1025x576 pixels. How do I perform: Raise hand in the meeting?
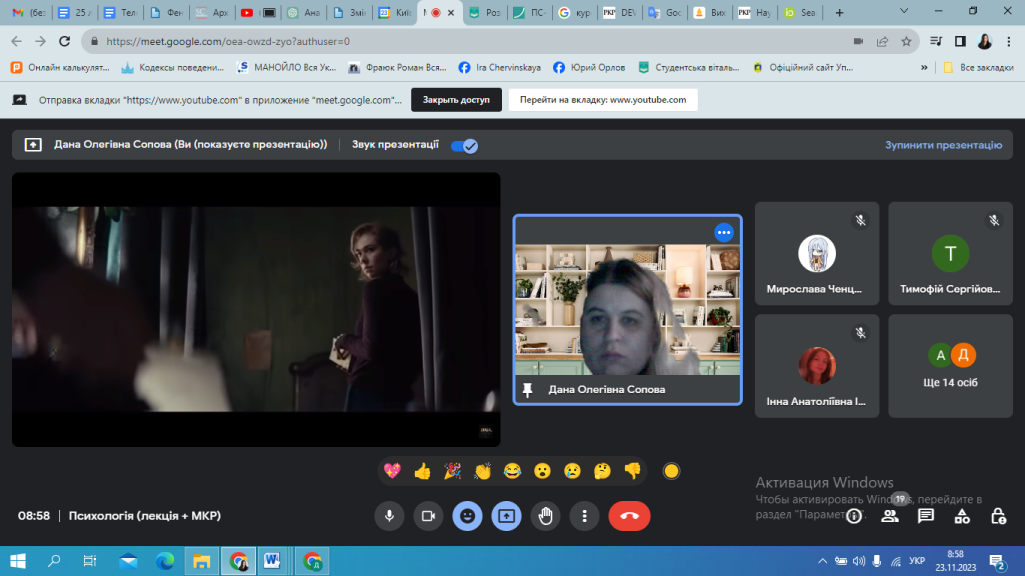545,516
